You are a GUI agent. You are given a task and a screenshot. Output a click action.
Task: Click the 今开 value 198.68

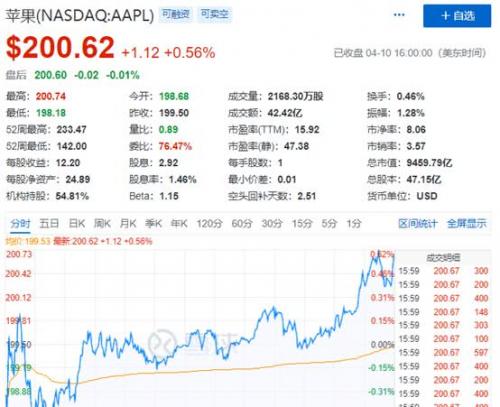(x=174, y=96)
